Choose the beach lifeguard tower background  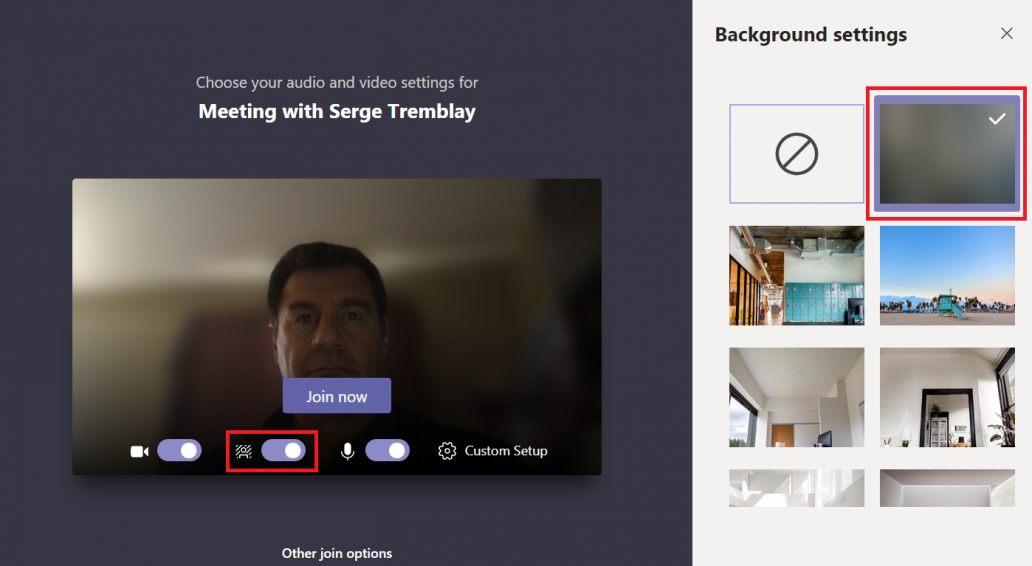pyautogui.click(x=947, y=276)
